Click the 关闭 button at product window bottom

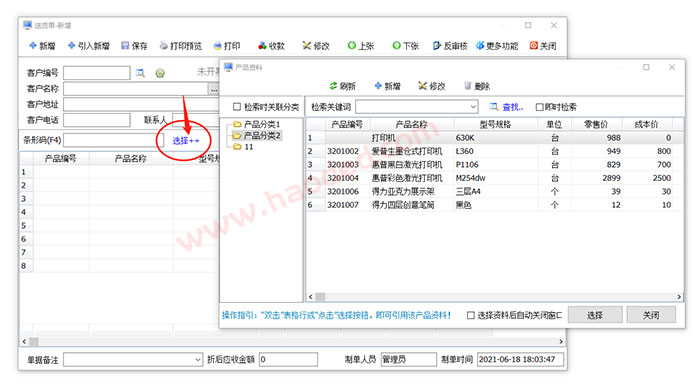(x=651, y=315)
